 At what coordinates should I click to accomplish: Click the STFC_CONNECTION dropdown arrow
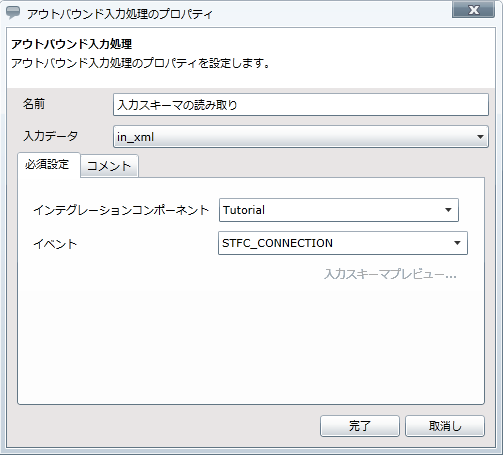457,243
